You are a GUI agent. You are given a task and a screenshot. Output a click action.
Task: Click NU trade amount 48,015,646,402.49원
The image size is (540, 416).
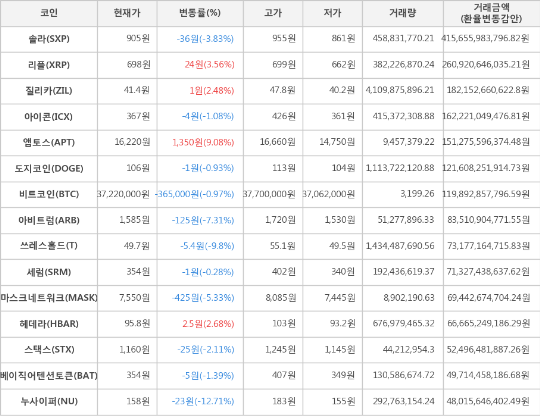tap(488, 401)
